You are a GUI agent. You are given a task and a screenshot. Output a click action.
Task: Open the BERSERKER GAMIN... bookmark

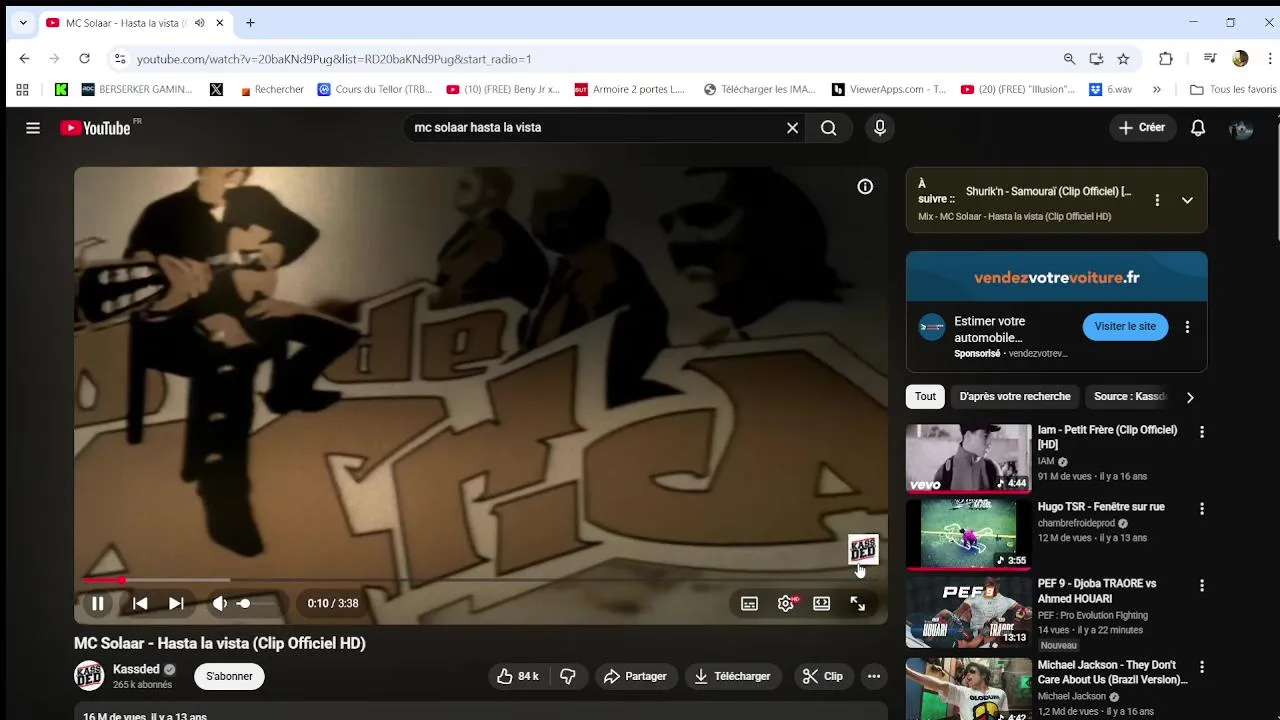click(137, 89)
